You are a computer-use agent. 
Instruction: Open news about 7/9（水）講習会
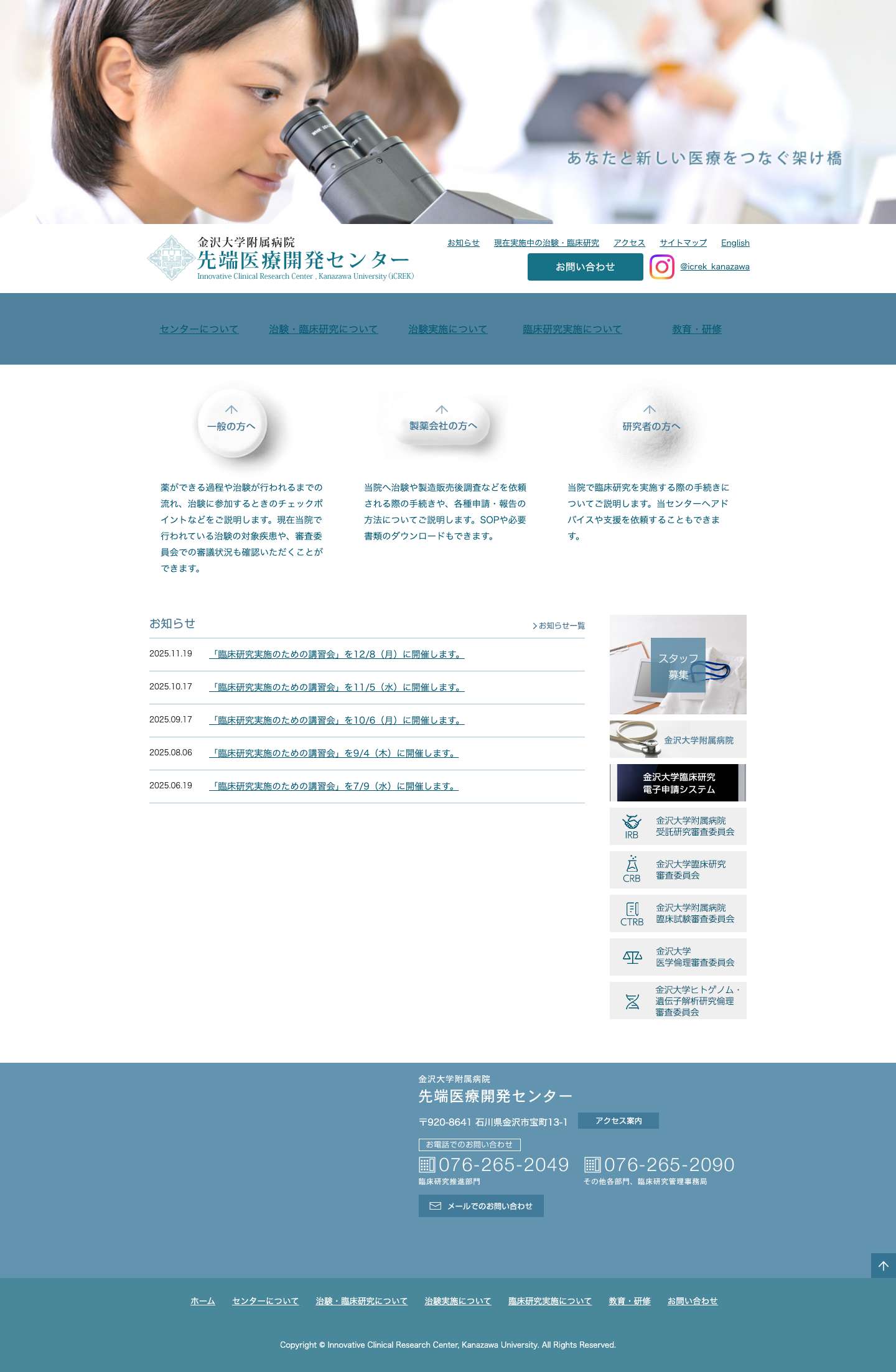click(x=334, y=786)
